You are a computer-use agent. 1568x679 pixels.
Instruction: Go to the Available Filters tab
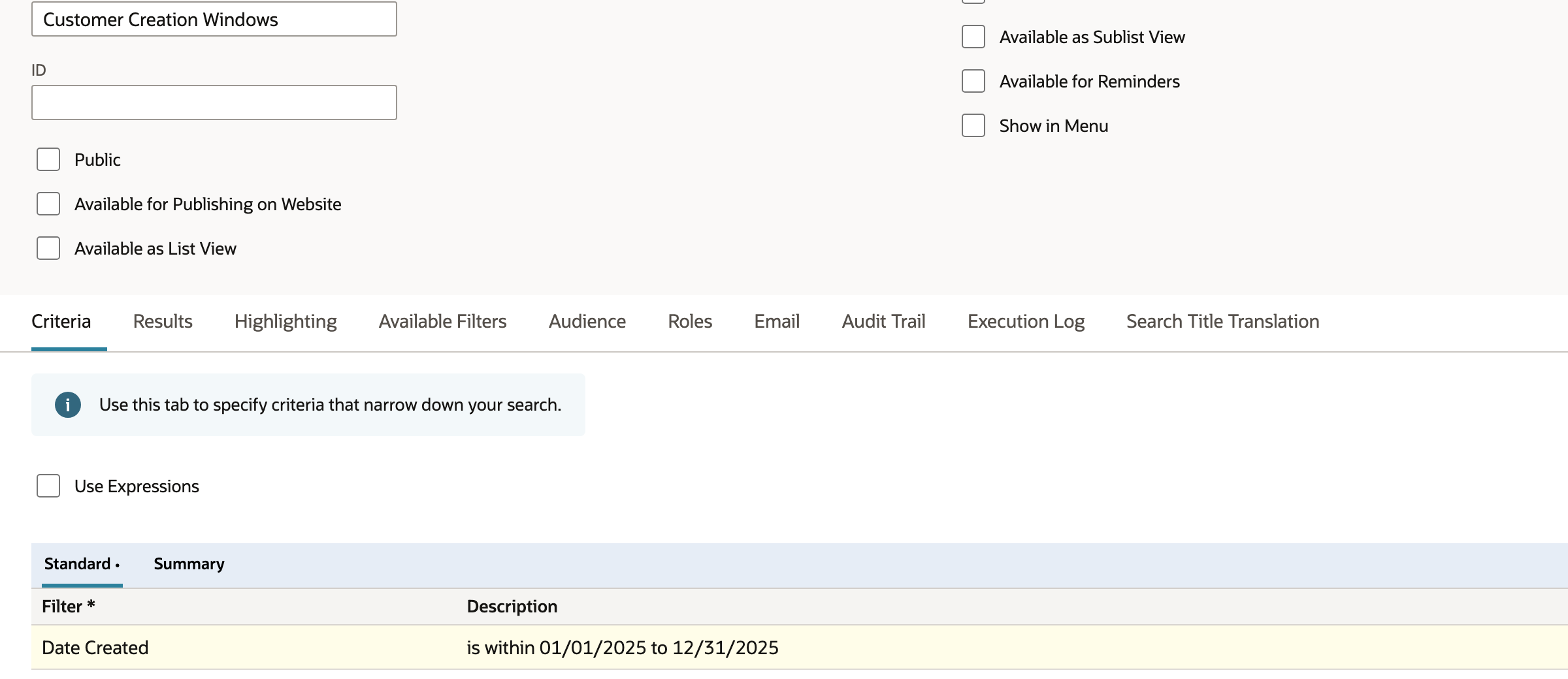443,321
